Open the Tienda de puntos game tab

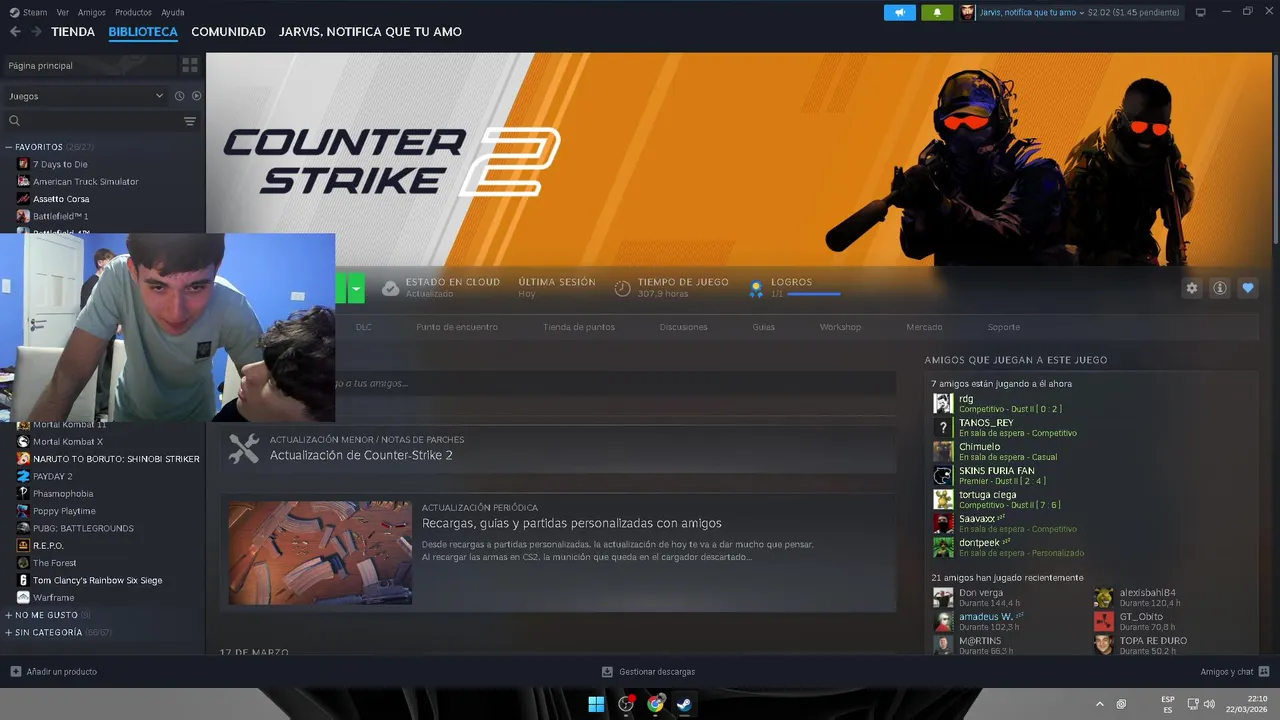[x=579, y=327]
